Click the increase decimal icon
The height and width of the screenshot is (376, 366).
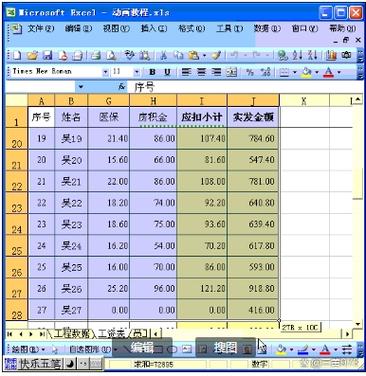coord(266,72)
